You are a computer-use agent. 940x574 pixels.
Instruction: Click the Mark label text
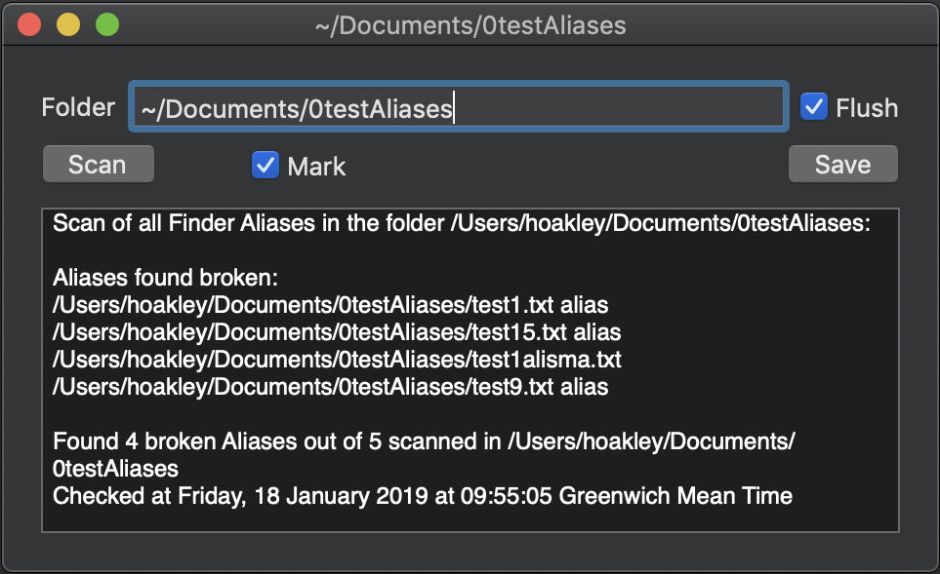click(316, 166)
